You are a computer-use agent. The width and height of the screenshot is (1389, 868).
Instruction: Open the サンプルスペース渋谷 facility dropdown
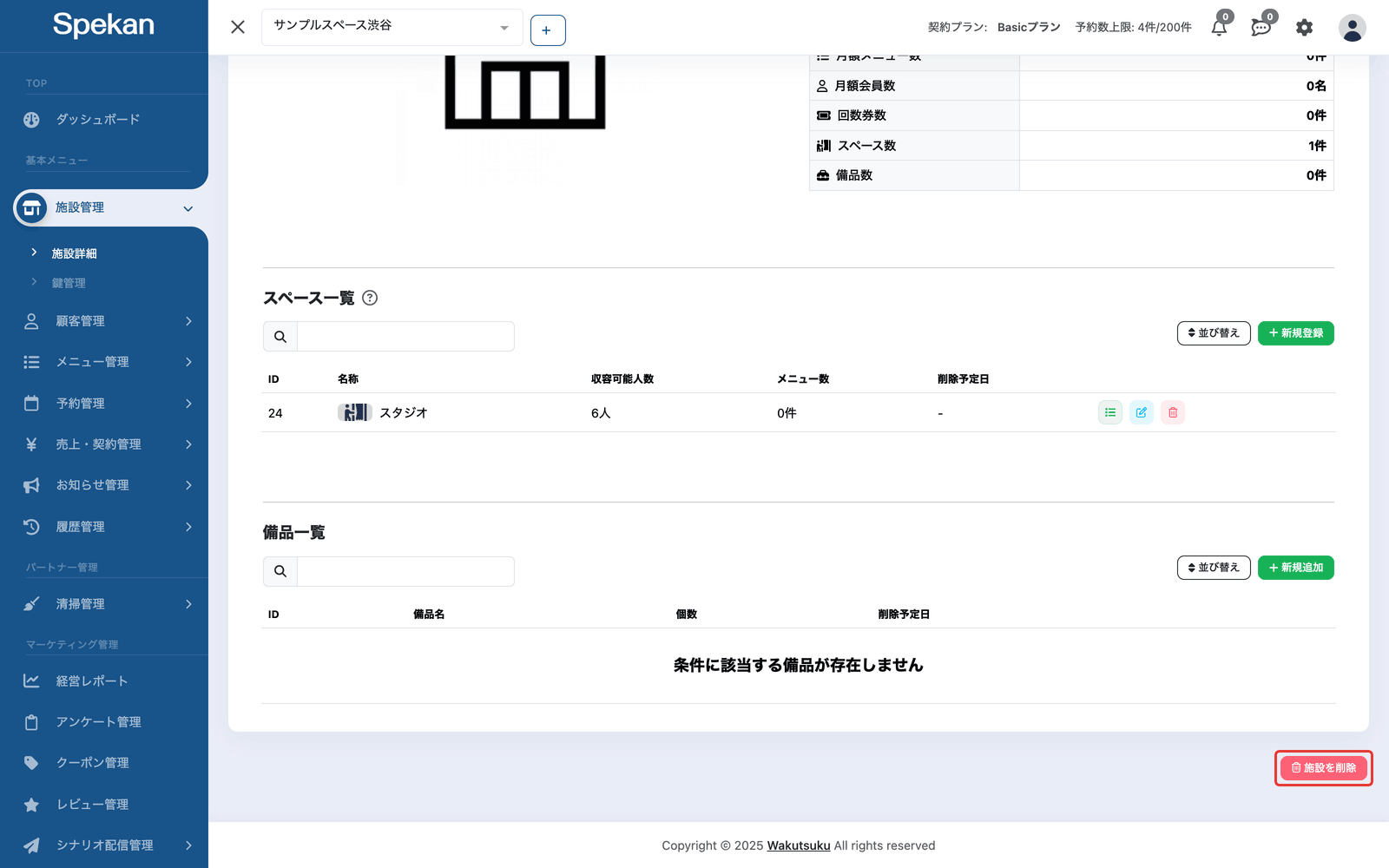(x=392, y=27)
